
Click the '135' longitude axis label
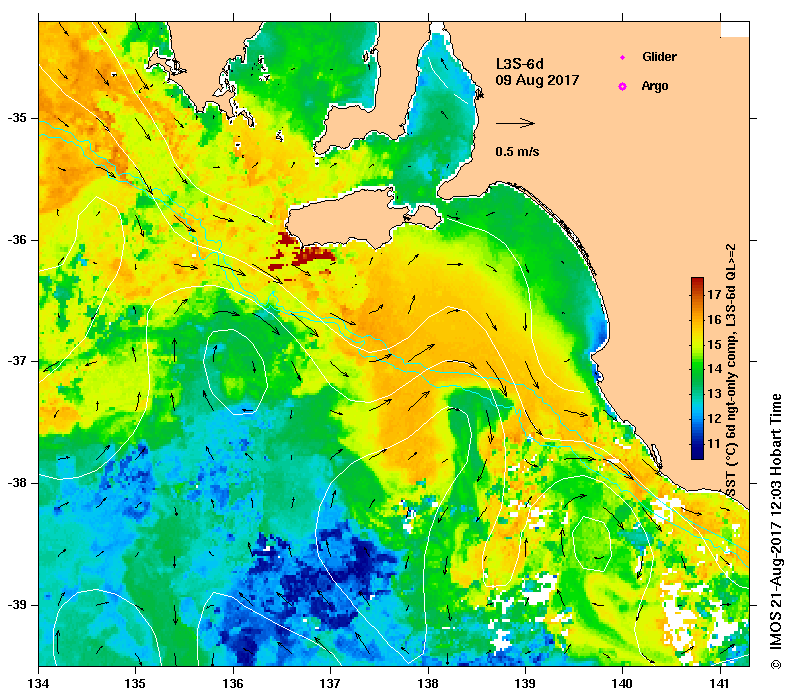(x=136, y=684)
